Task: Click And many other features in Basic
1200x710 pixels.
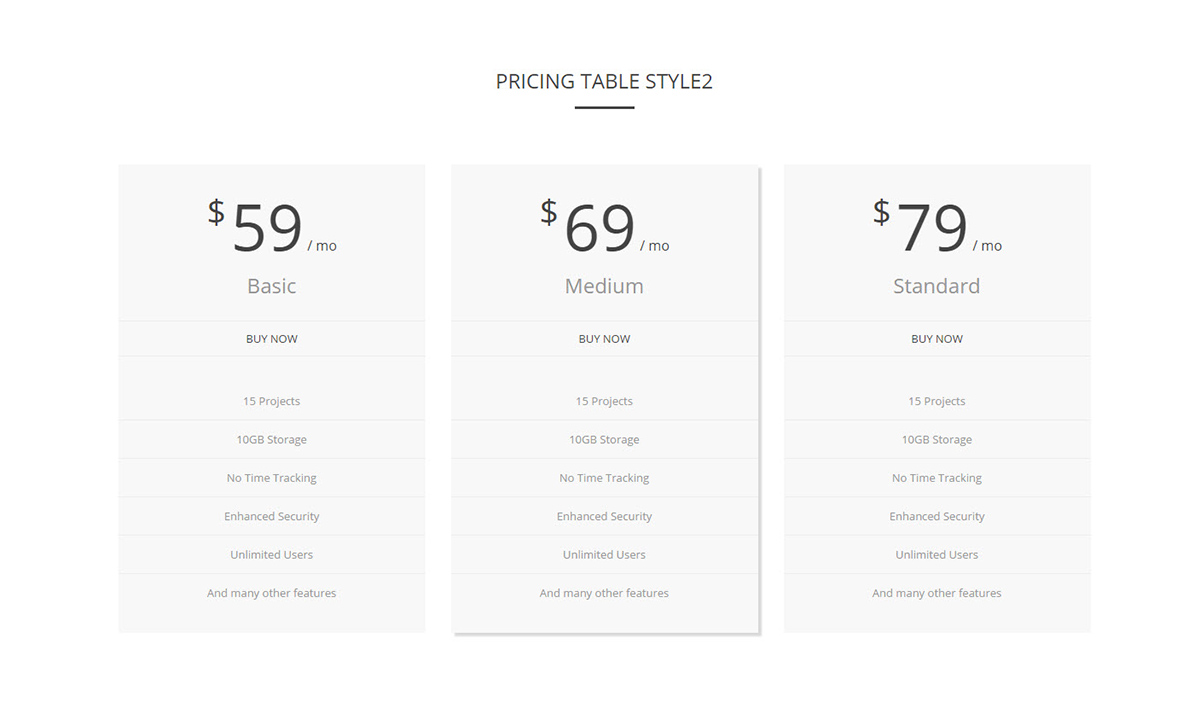Action: point(272,593)
